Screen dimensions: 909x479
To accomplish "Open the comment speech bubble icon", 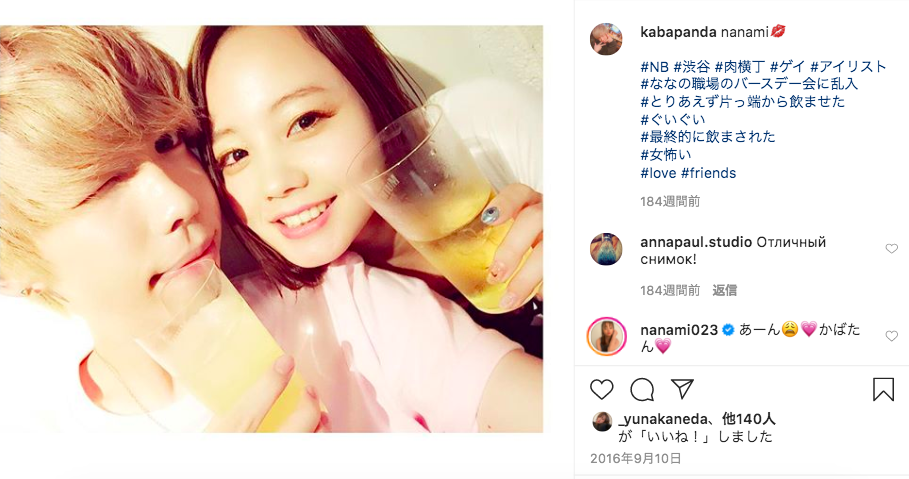I will 642,390.
